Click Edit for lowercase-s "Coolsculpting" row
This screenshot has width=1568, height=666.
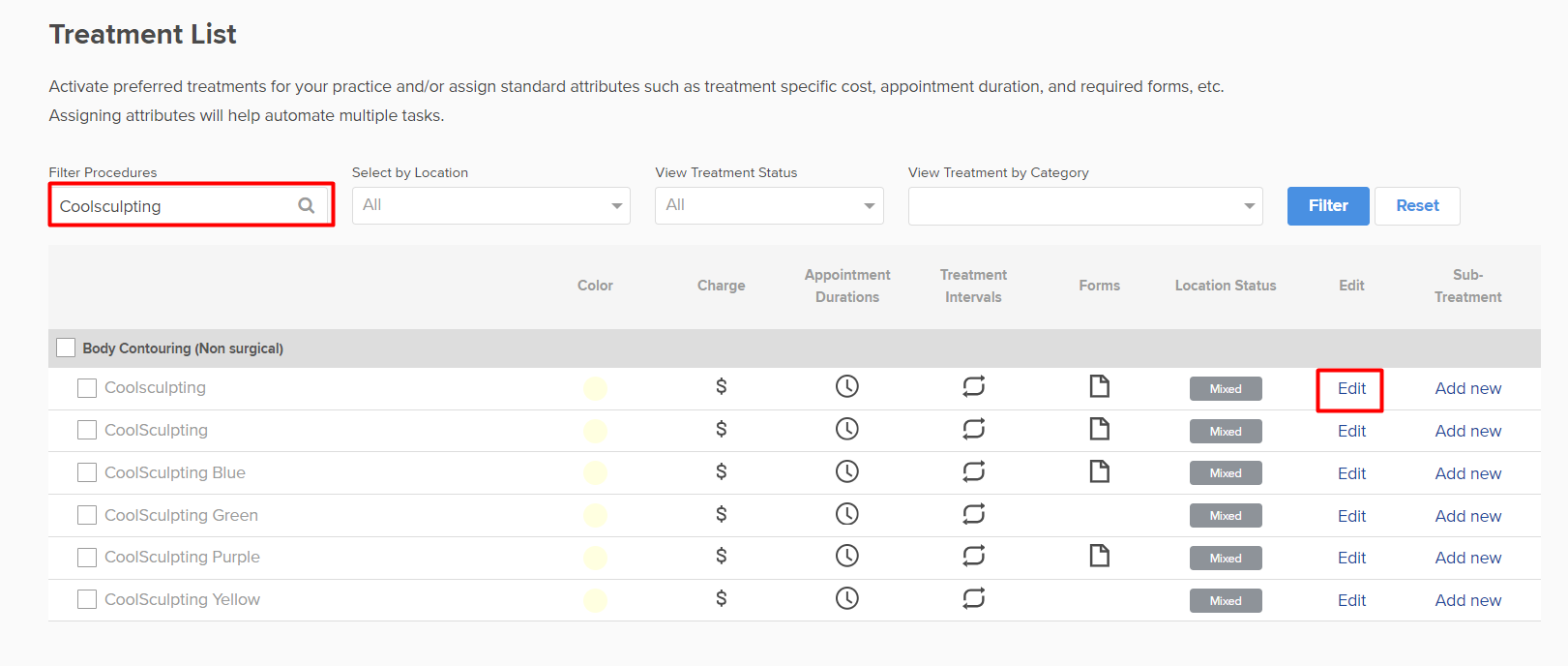[1351, 388]
